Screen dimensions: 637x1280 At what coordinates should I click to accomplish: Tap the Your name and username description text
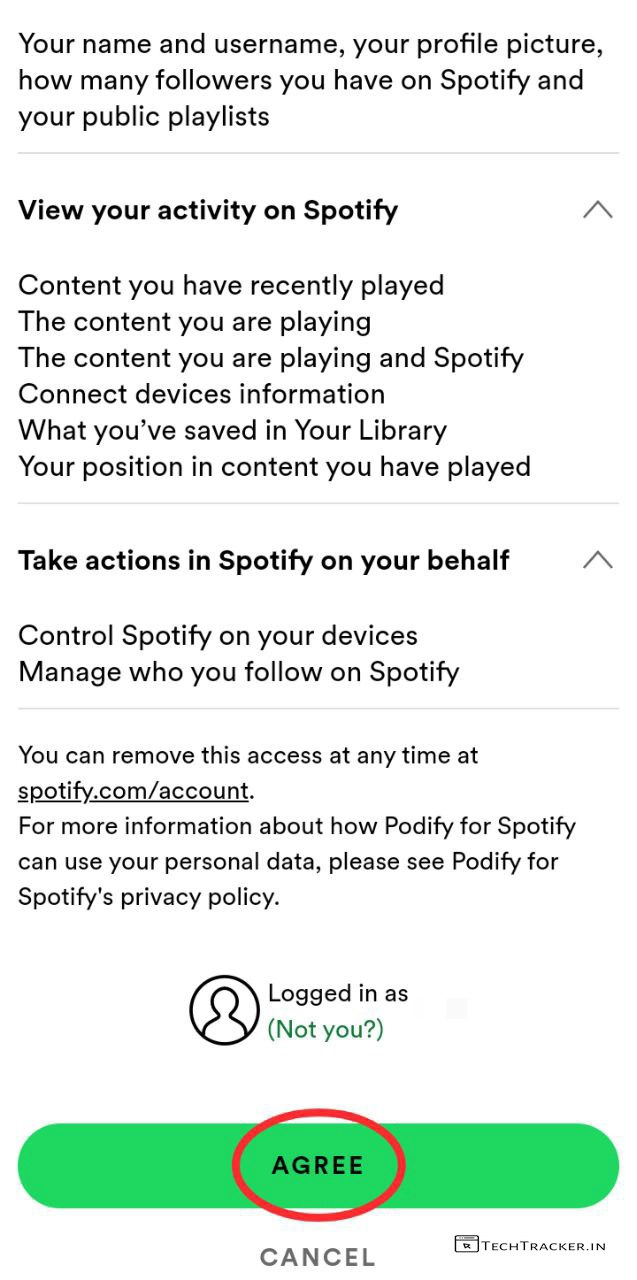[x=300, y=80]
